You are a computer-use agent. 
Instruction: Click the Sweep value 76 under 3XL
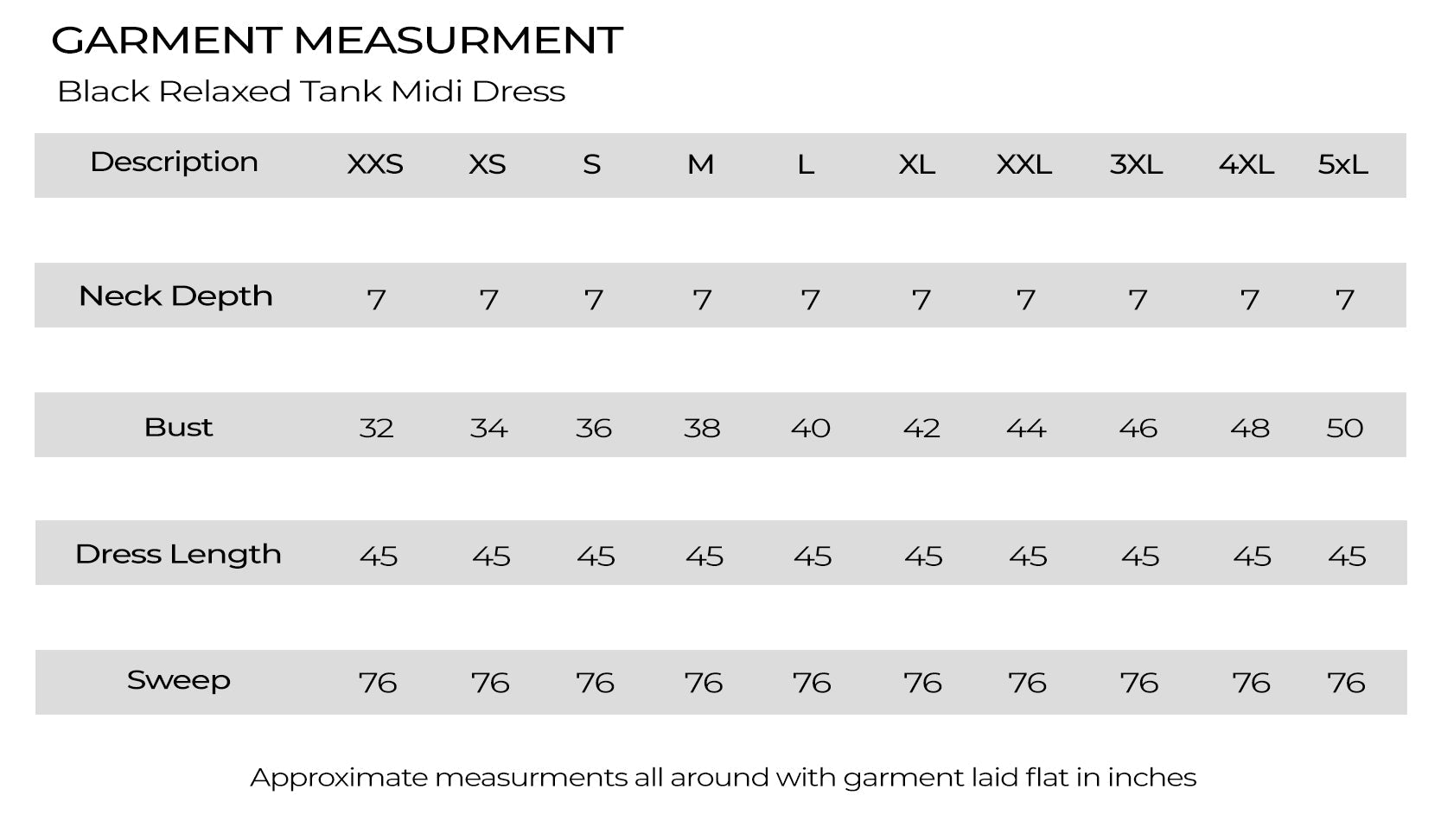click(1139, 683)
